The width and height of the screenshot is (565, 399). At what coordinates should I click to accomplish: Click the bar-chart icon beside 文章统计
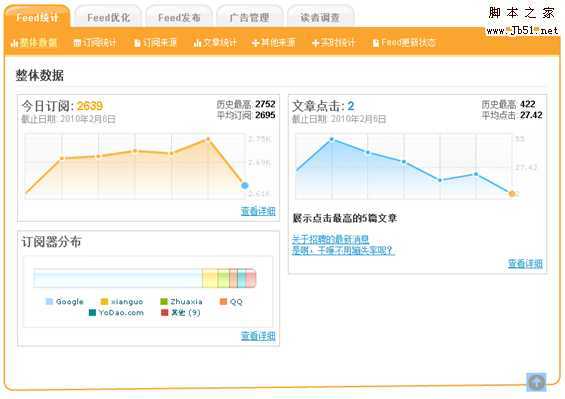197,43
